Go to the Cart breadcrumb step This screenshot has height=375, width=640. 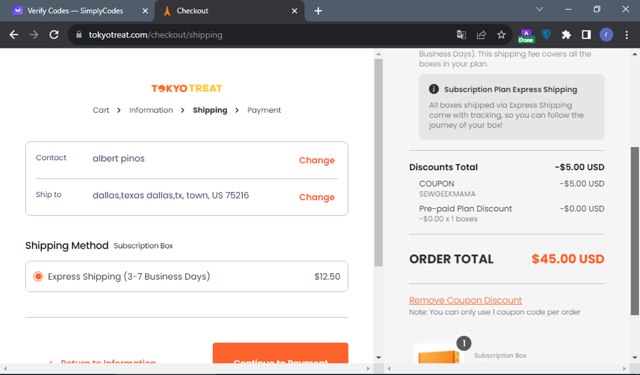[101, 110]
